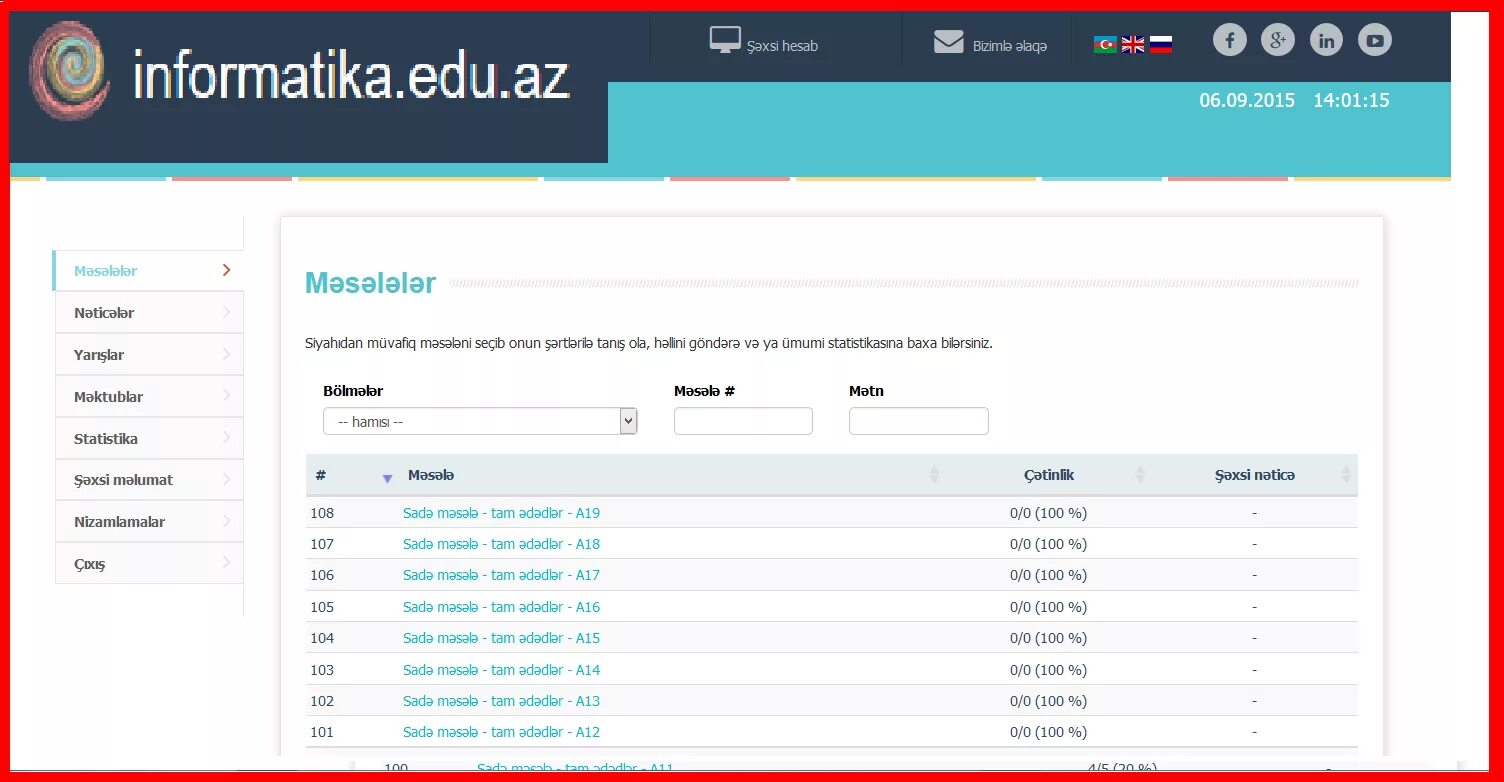Open problem Sadə məsələ - tam ədədlər - A12
Image resolution: width=1504 pixels, height=782 pixels.
(501, 732)
